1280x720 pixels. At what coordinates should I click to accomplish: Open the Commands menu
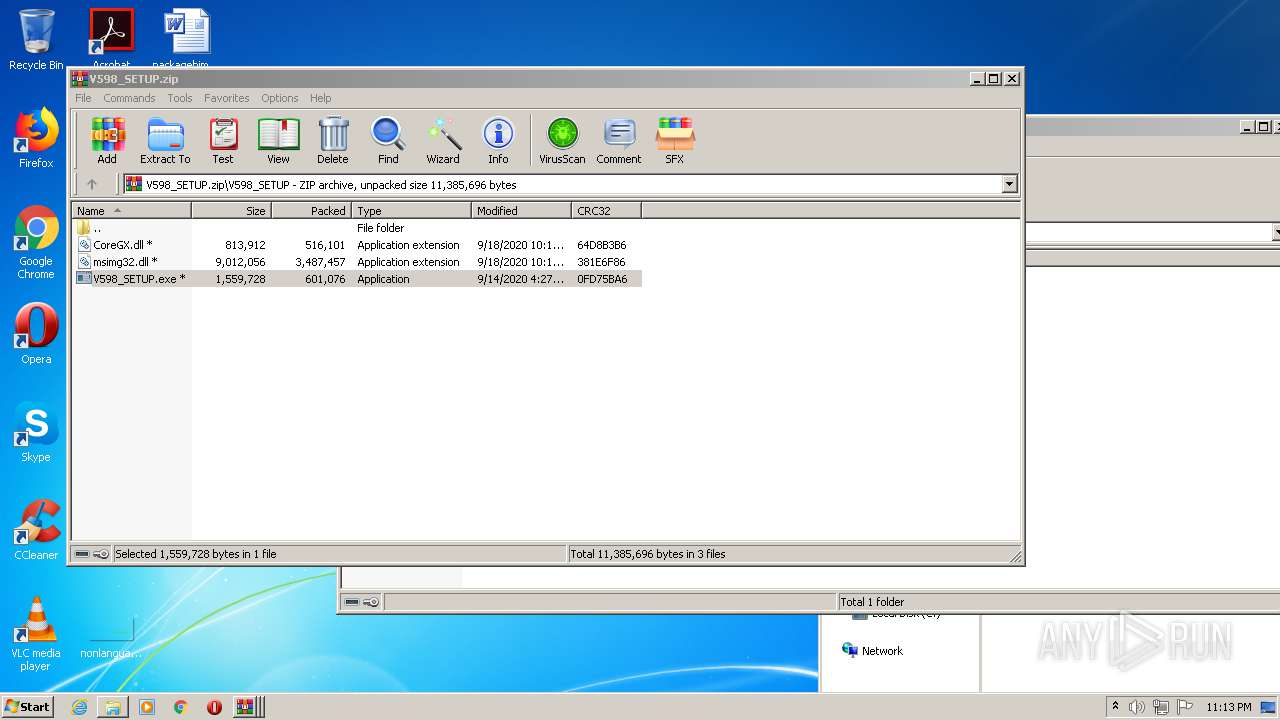(129, 98)
